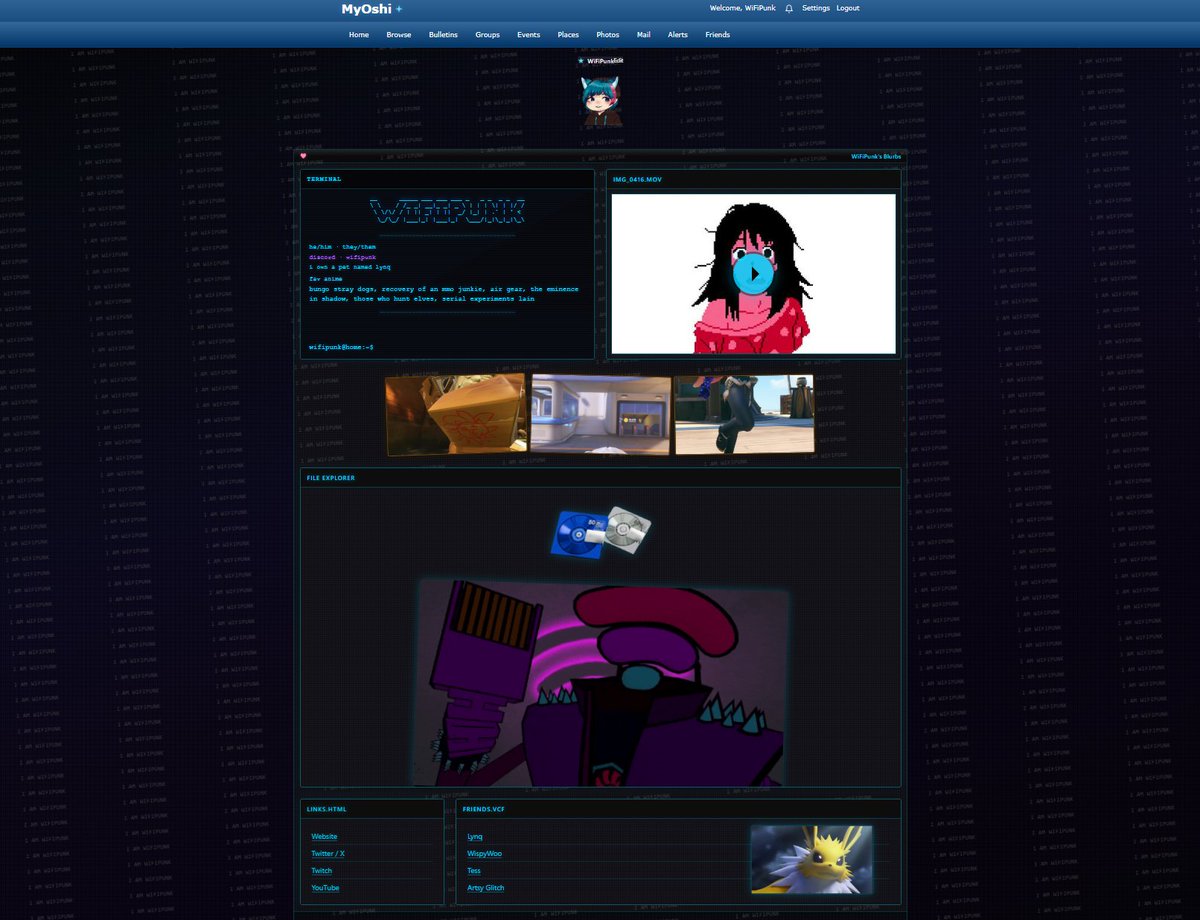Open the Photos page
Image resolution: width=1200 pixels, height=920 pixels.
point(608,35)
